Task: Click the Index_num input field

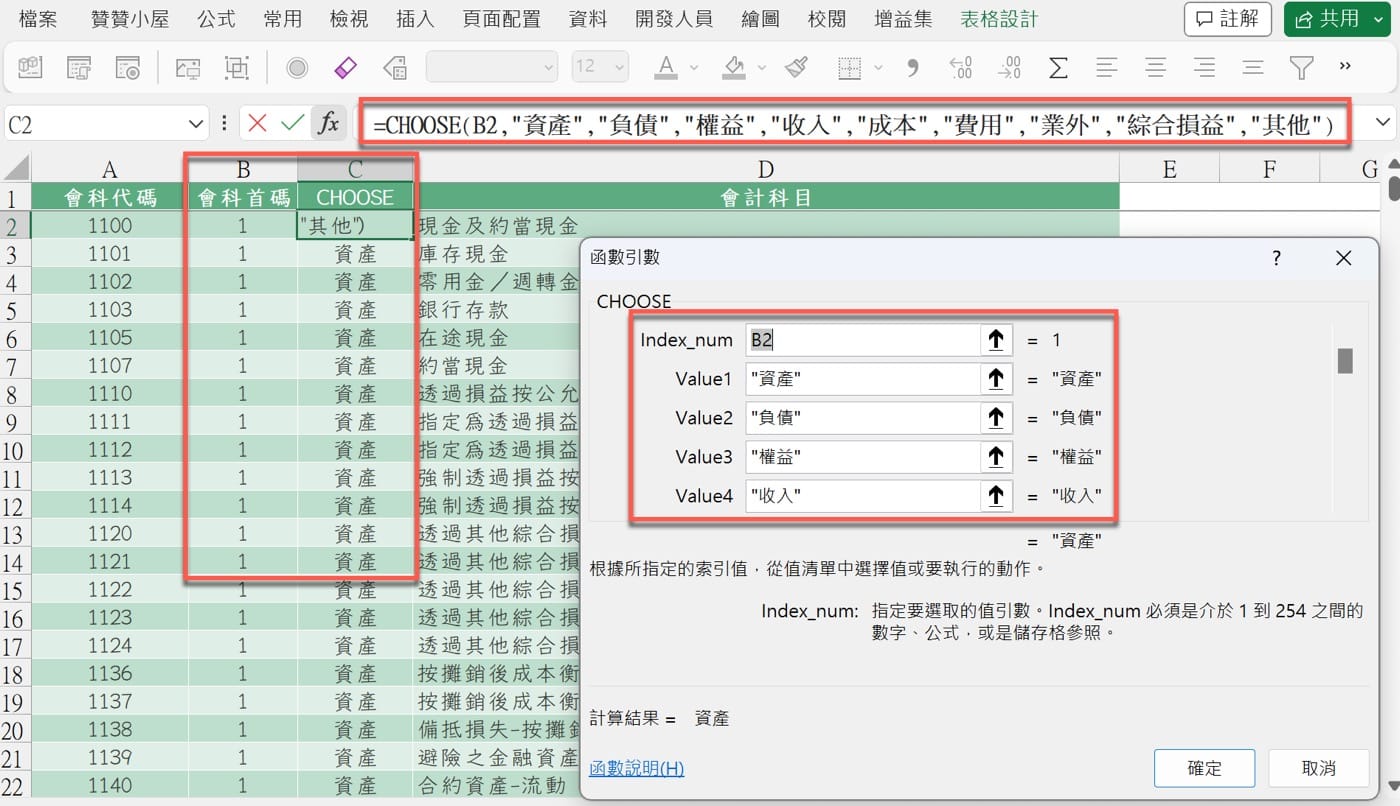Action: click(862, 340)
